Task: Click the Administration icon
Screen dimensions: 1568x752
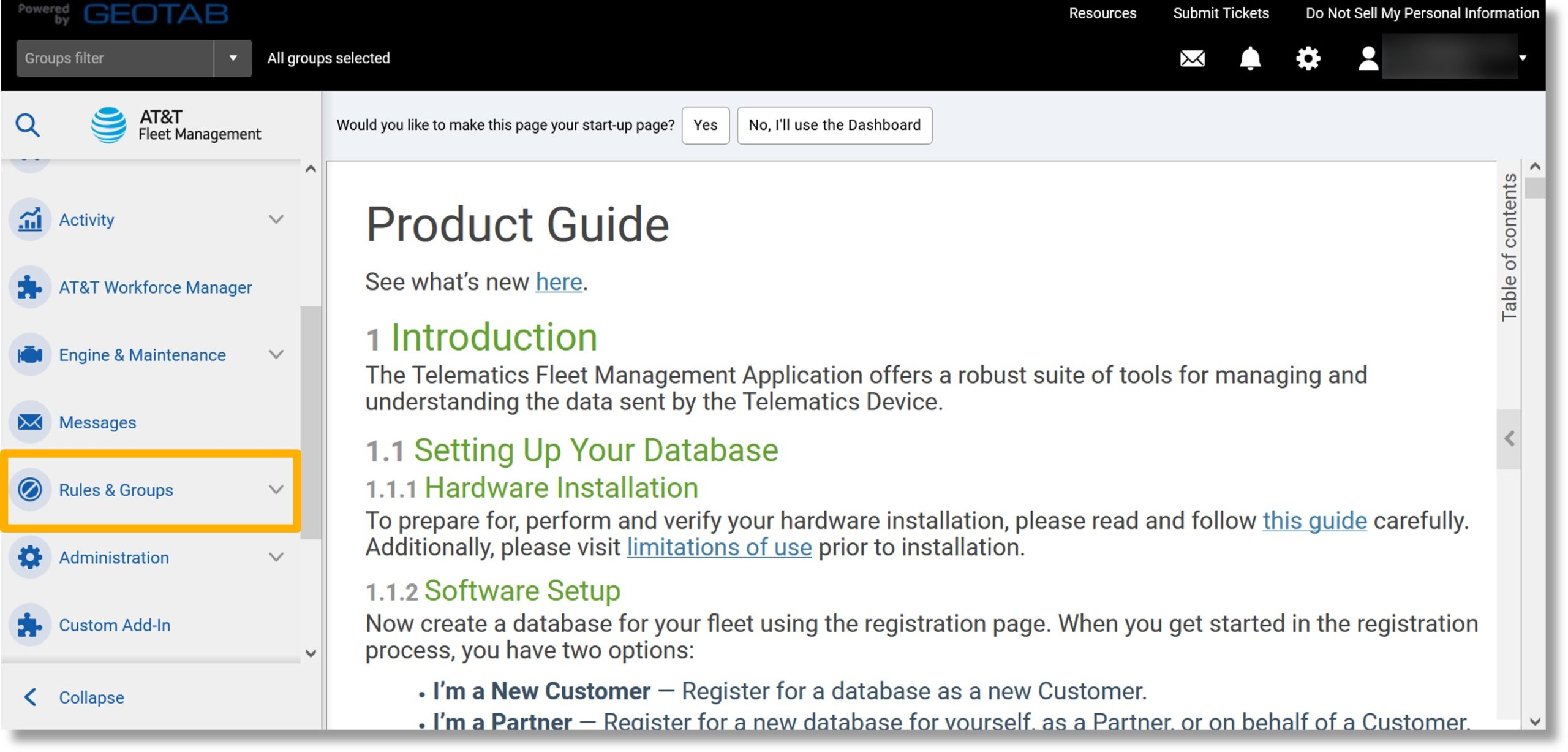Action: click(30, 557)
